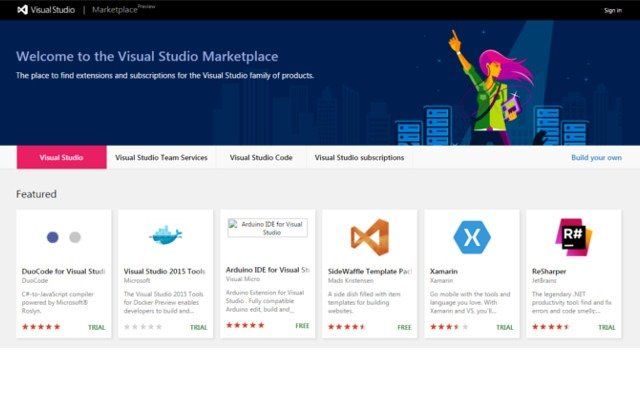The width and height of the screenshot is (640, 400).
Task: Click the Docker whale icon
Action: click(x=165, y=236)
